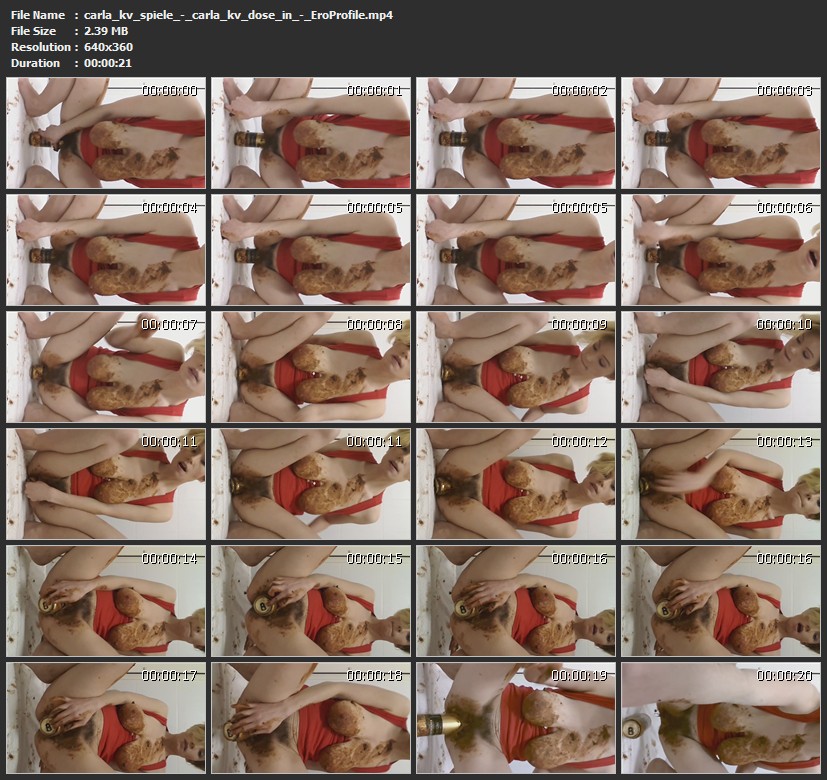Select the frame at 00:00:15
Image resolution: width=827 pixels, height=780 pixels.
tap(311, 600)
